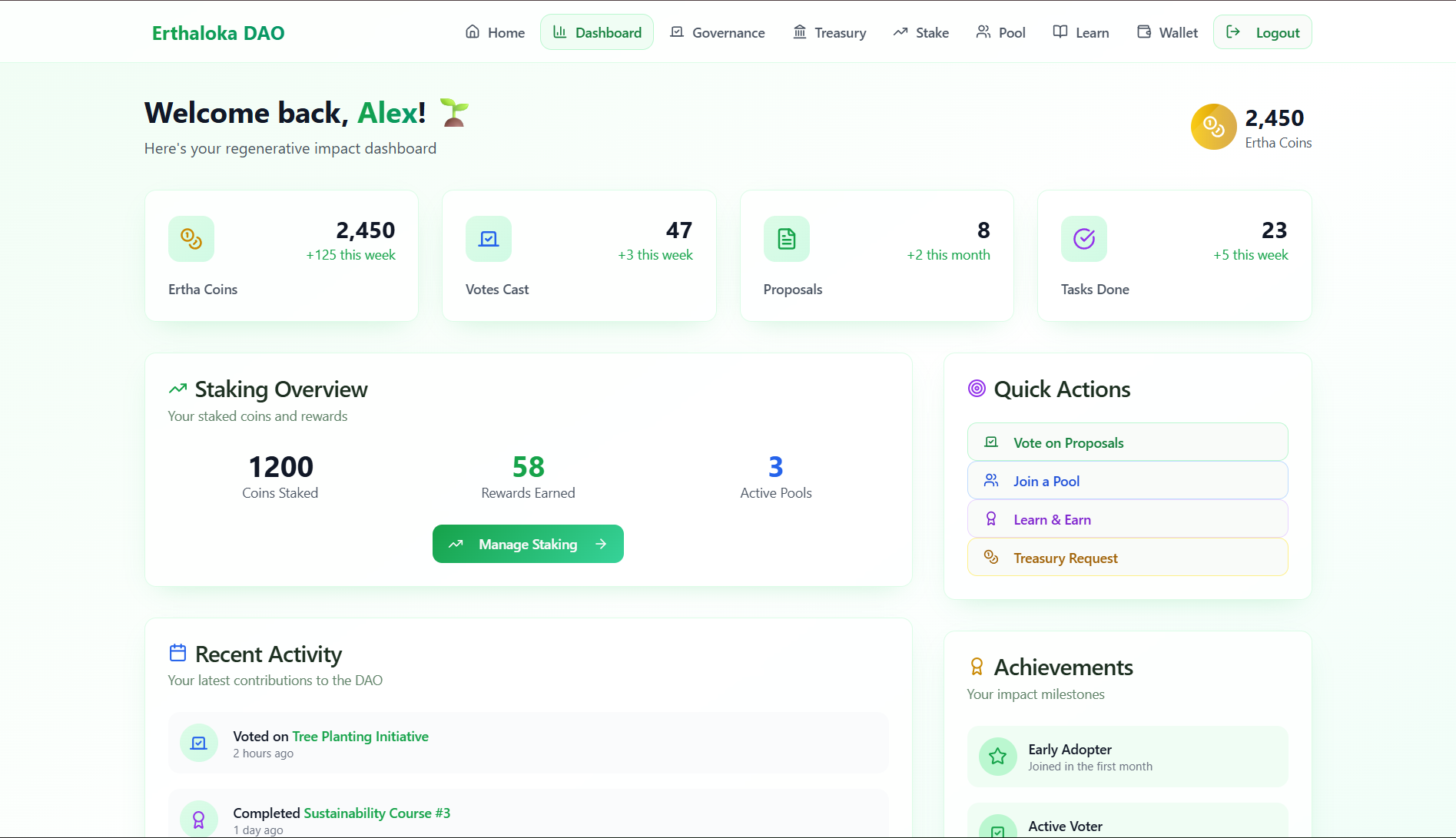Click the Erthaloka DAO logo
The width and height of the screenshot is (1456, 838).
point(218,32)
